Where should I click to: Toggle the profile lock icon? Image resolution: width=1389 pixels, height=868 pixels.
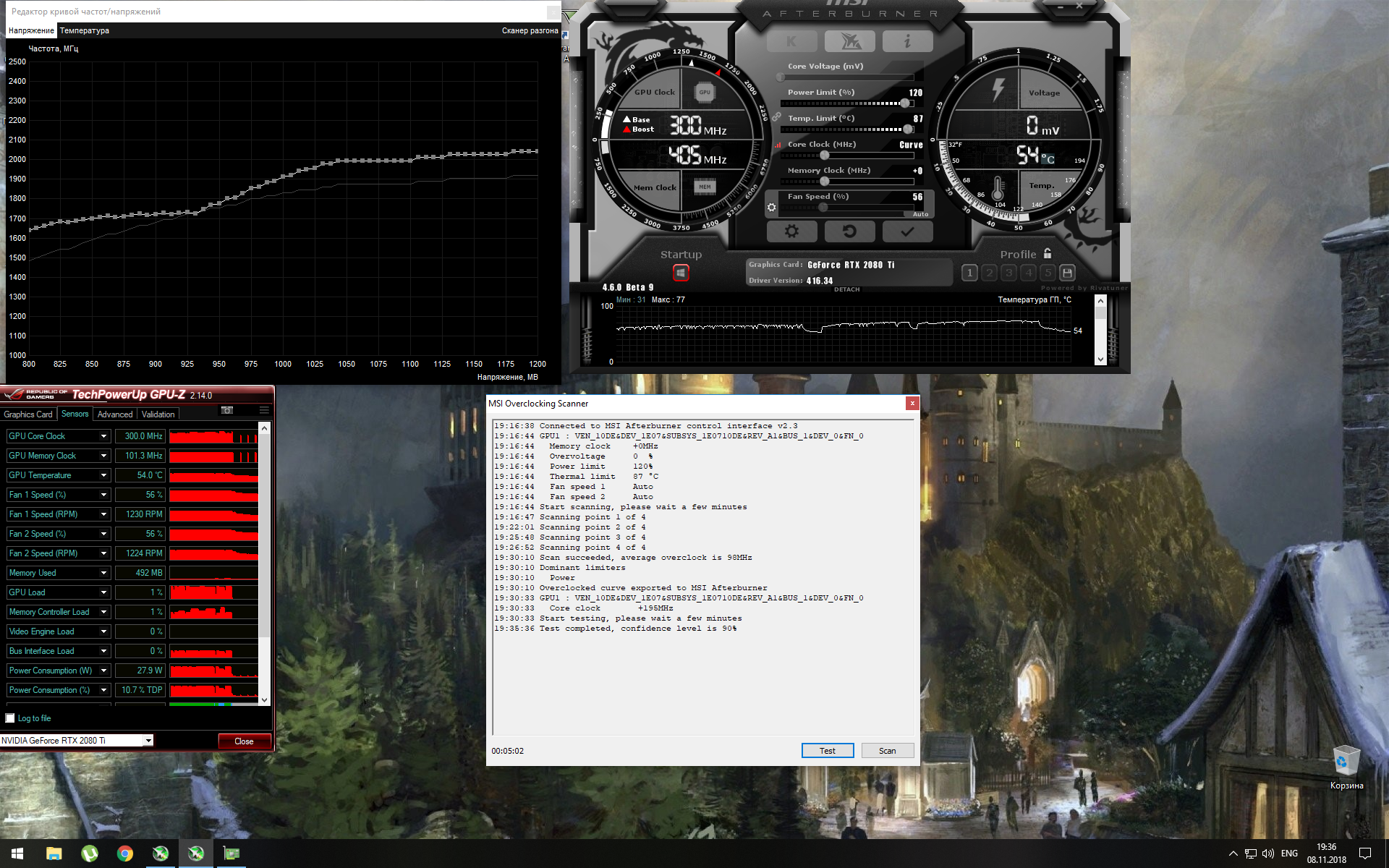(1048, 254)
